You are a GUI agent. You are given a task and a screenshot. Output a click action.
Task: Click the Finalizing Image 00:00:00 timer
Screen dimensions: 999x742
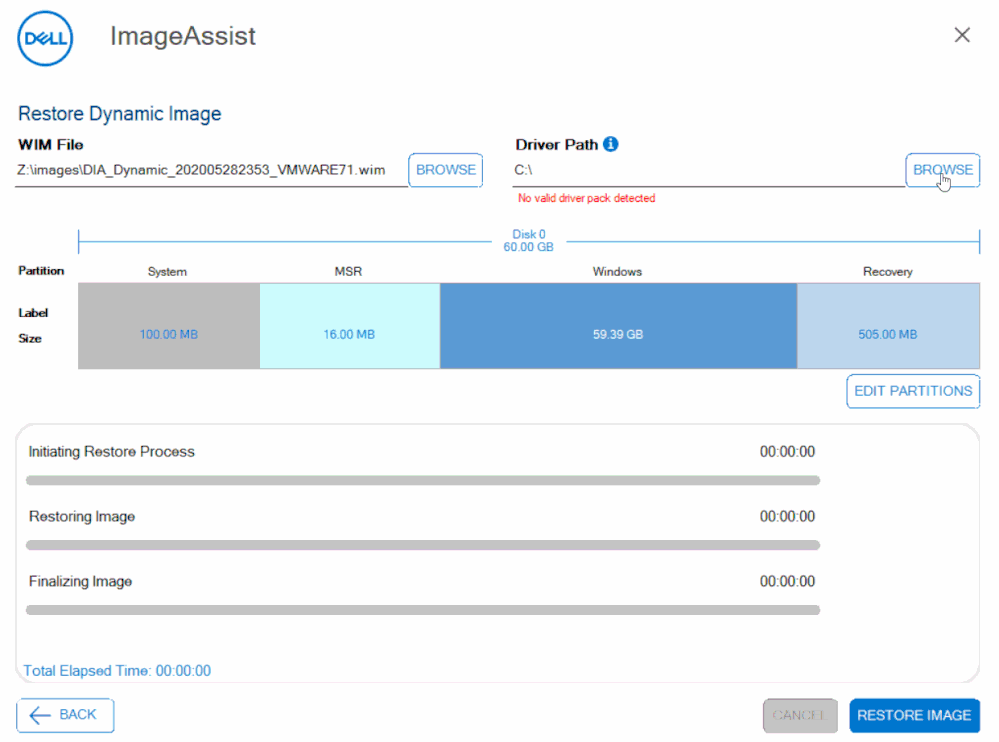point(787,581)
